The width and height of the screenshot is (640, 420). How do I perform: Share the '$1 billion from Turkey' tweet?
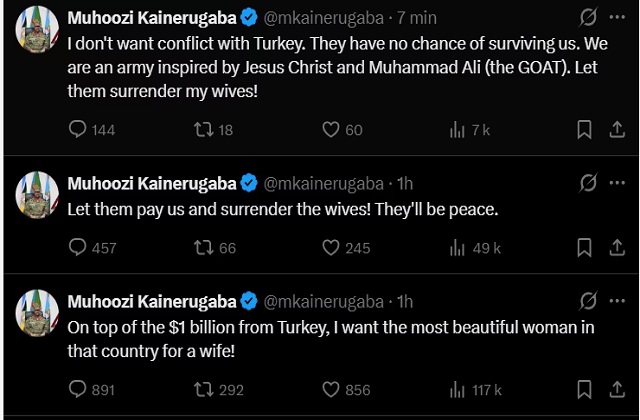[615, 390]
